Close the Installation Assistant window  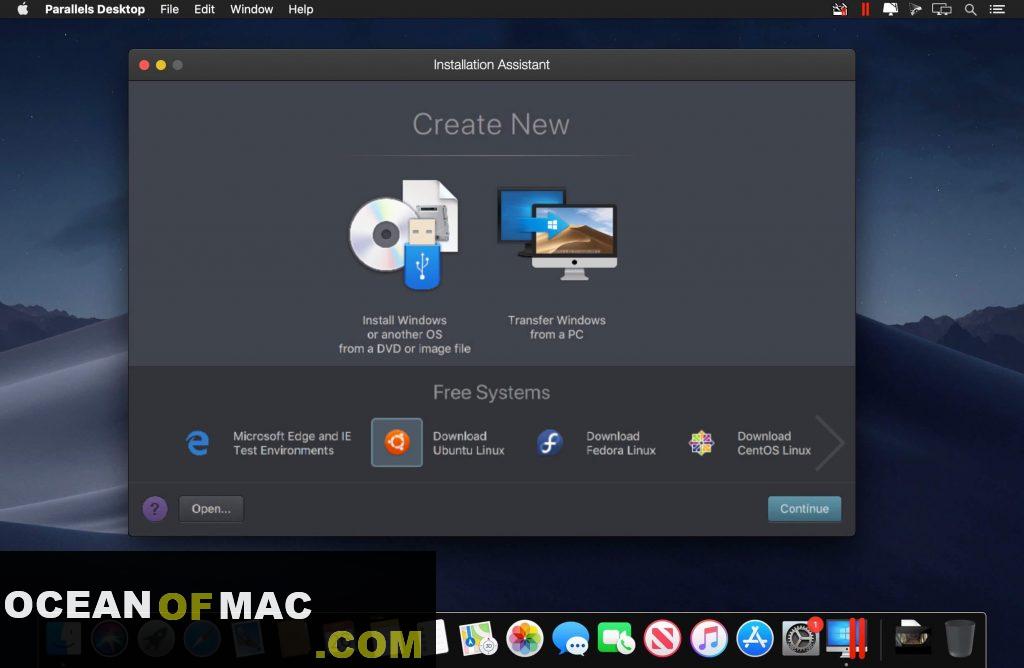click(144, 65)
